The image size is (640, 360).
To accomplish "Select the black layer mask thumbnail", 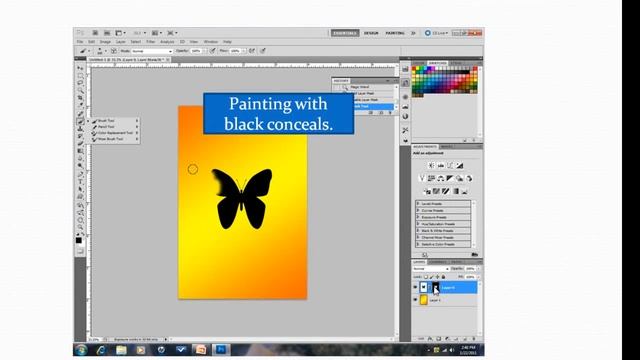I will point(436,287).
